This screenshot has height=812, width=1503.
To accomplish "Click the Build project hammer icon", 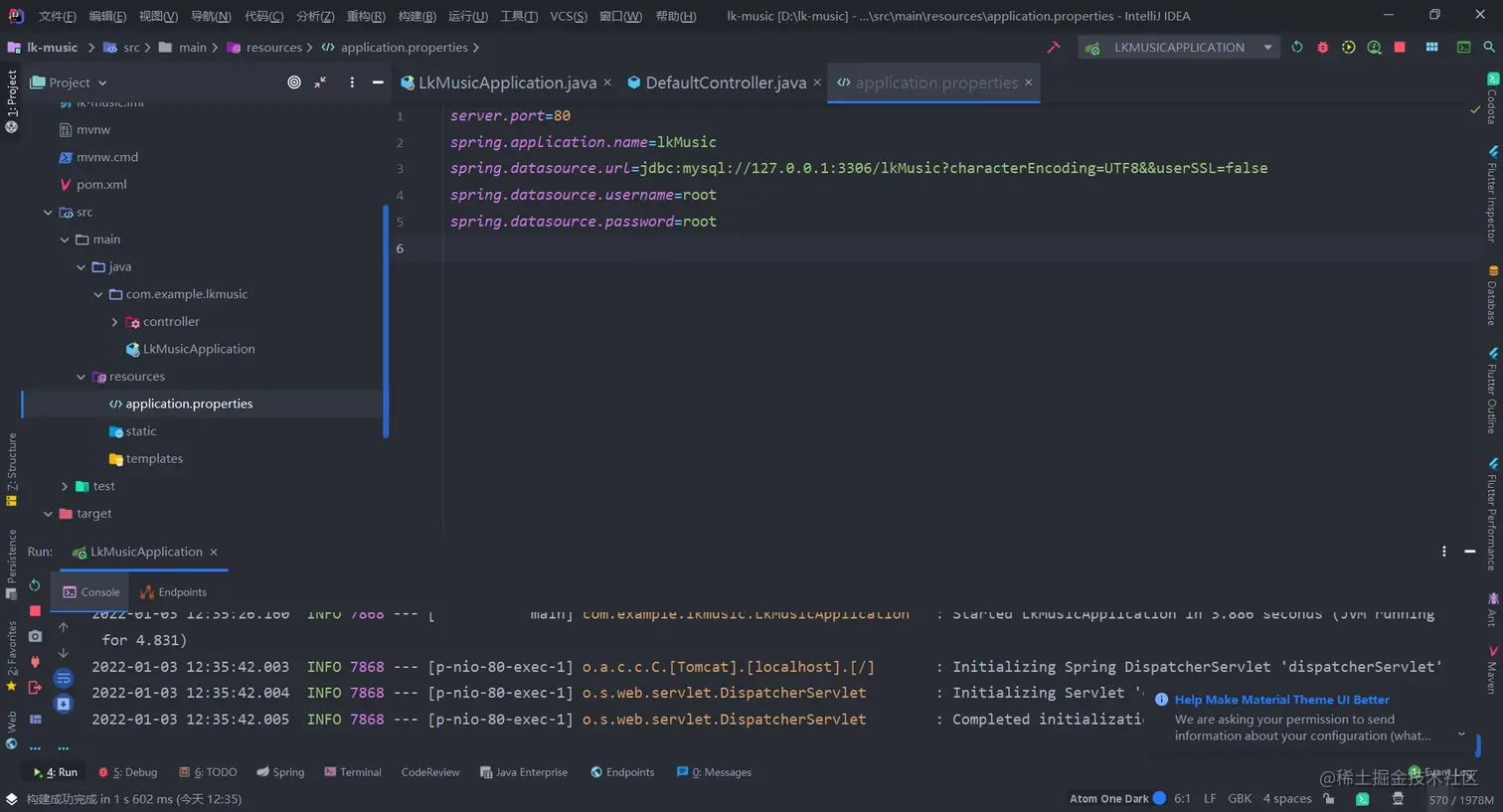I will pyautogui.click(x=1054, y=47).
